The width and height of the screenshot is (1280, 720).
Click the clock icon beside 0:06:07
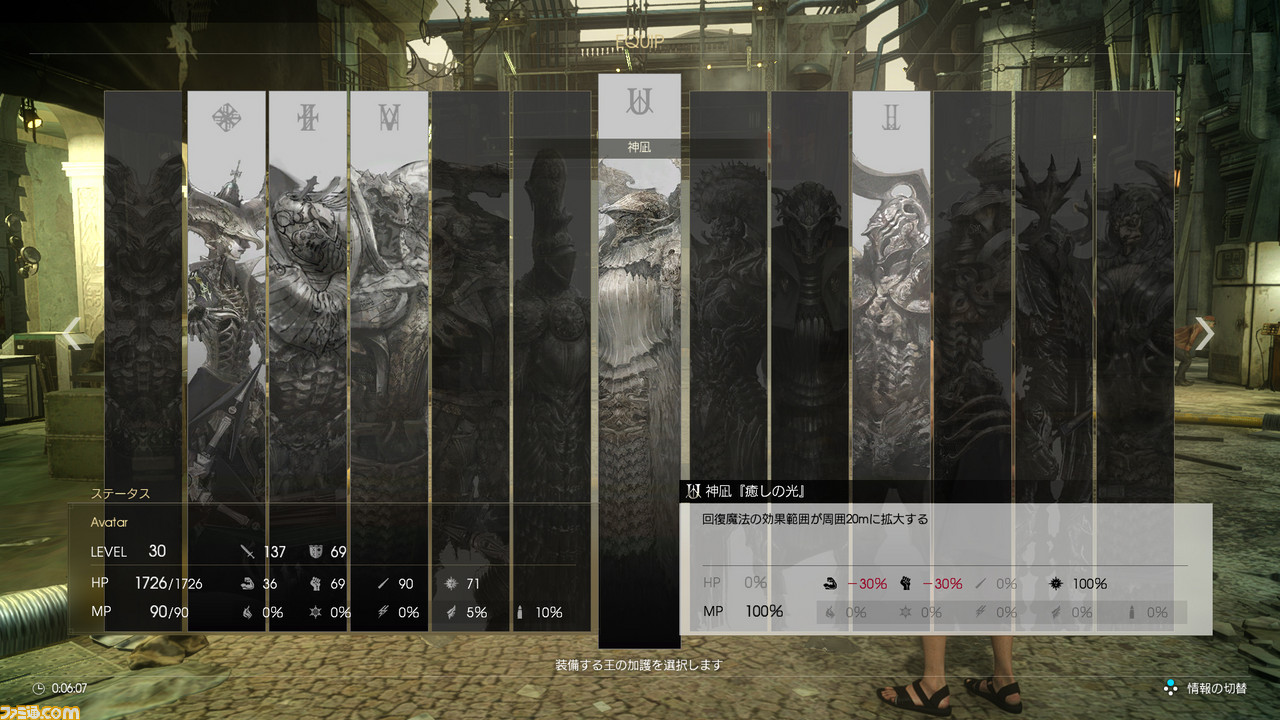(38, 688)
